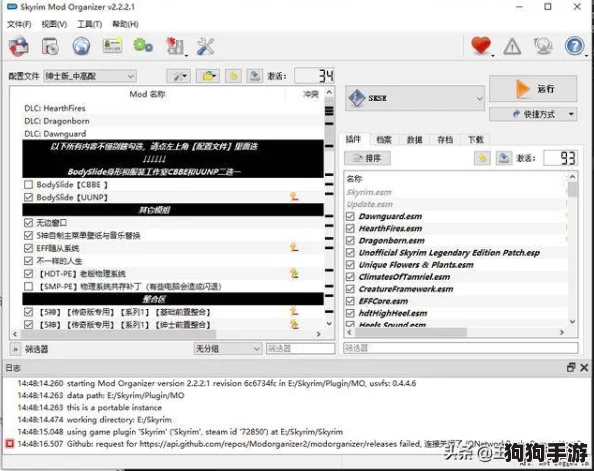This screenshot has width=594, height=471.
Task: Switch to the 数据 tab
Action: coord(414,139)
